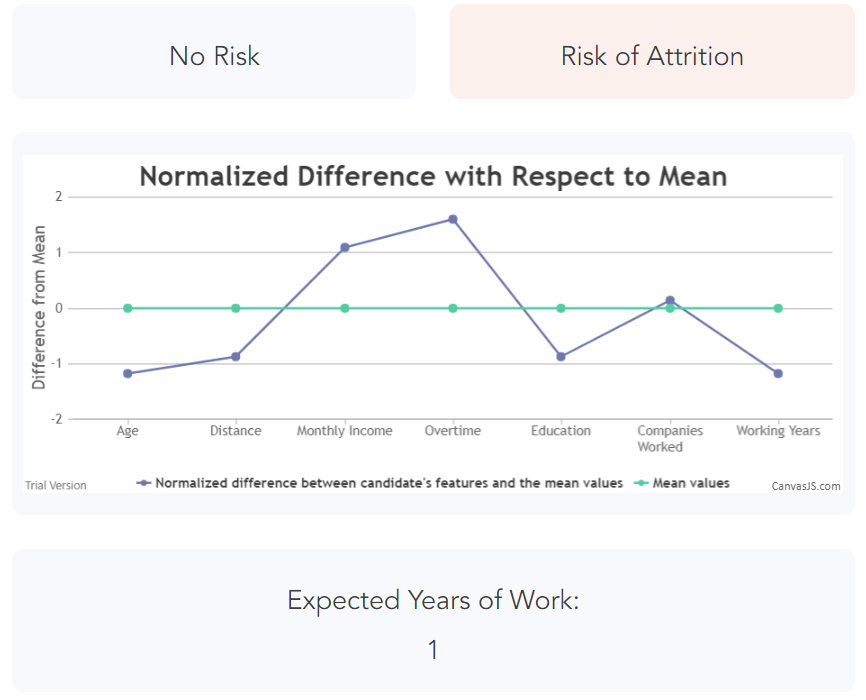Click the candidate's Working Years data point
Viewport: 866px width, 700px height.
click(778, 373)
